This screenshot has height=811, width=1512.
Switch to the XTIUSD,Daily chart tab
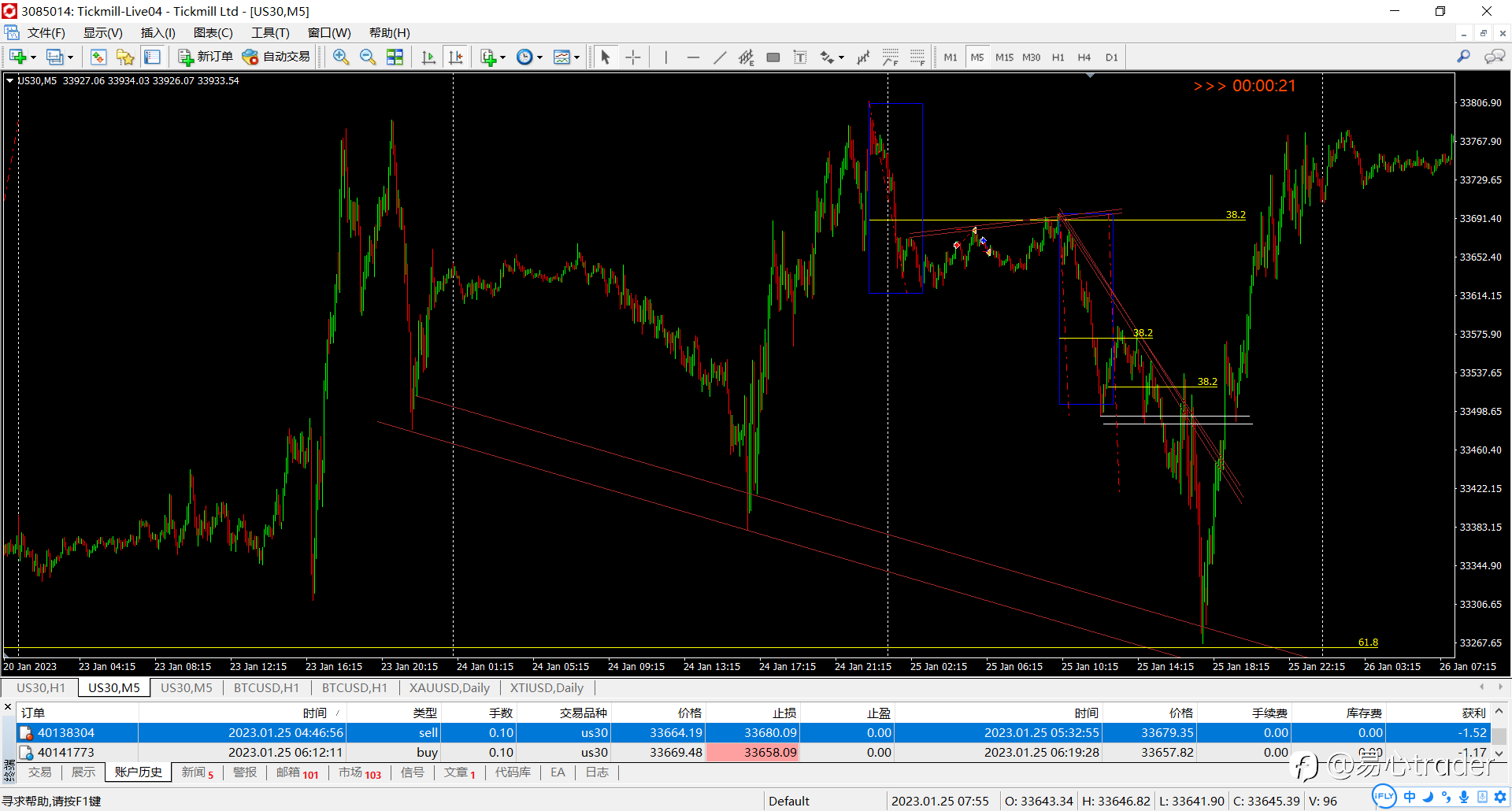point(547,687)
